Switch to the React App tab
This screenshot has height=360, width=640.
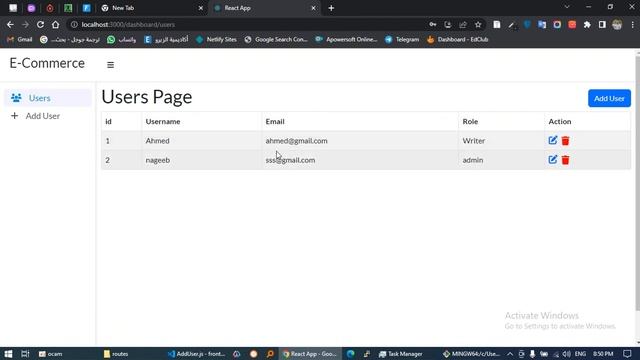tap(264, 8)
